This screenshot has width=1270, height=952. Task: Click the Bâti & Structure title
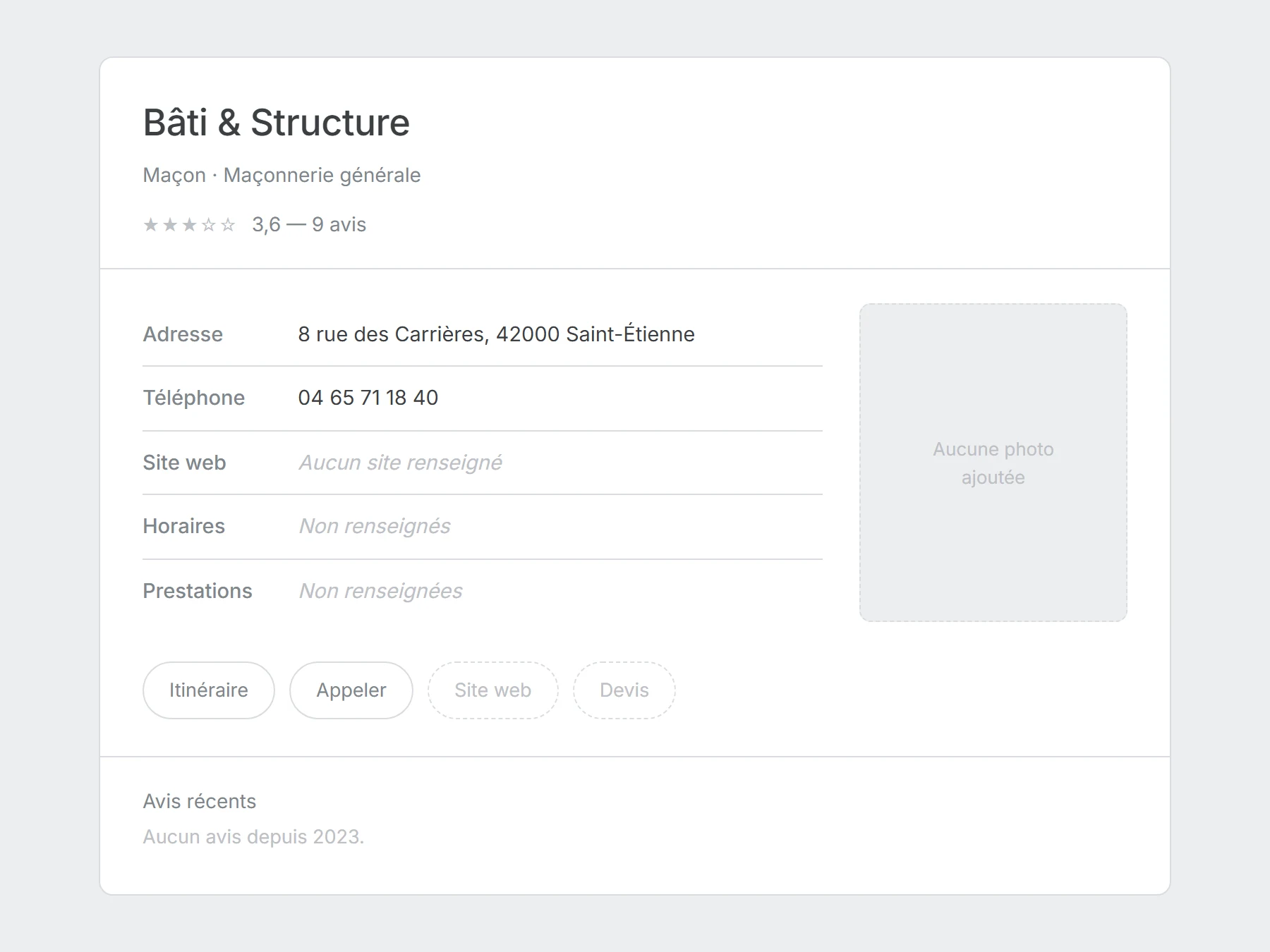click(277, 123)
